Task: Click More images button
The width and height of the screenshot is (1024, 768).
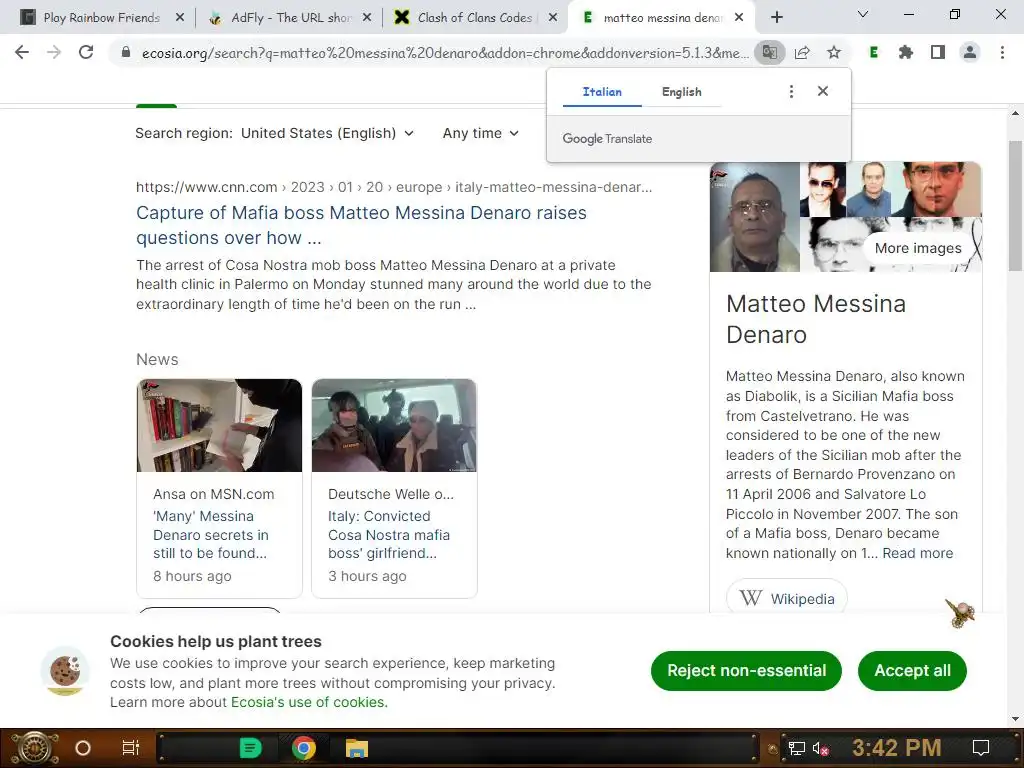Action: pos(918,248)
